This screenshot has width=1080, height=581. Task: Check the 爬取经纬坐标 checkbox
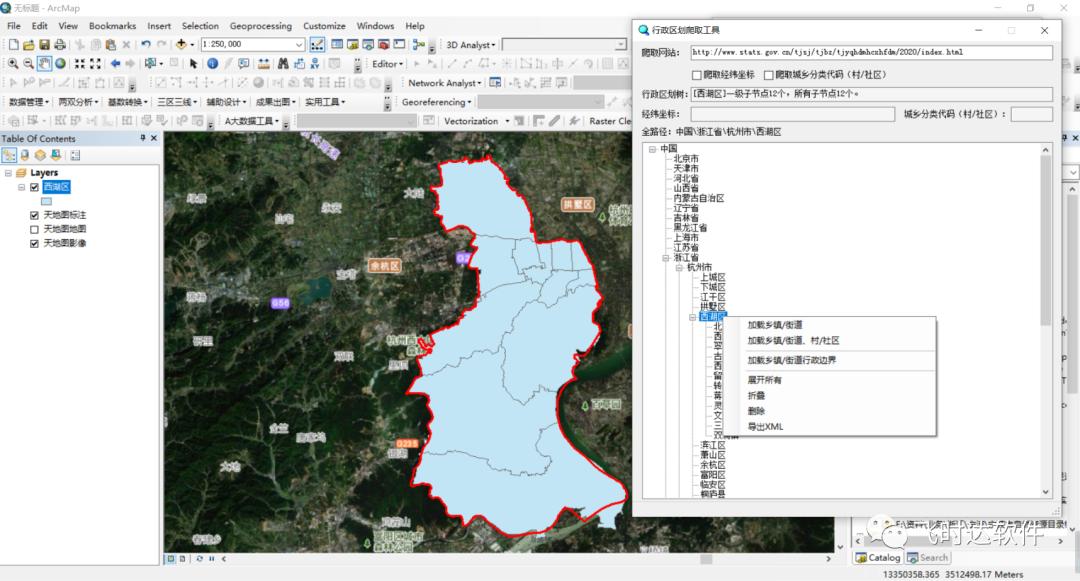[x=697, y=75]
